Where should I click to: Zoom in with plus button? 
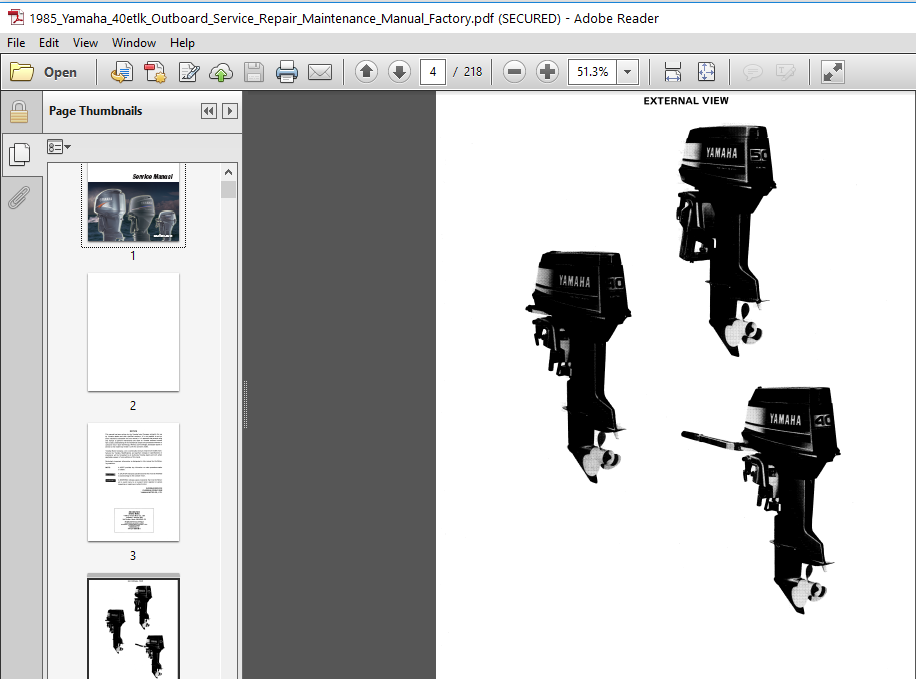pyautogui.click(x=547, y=72)
